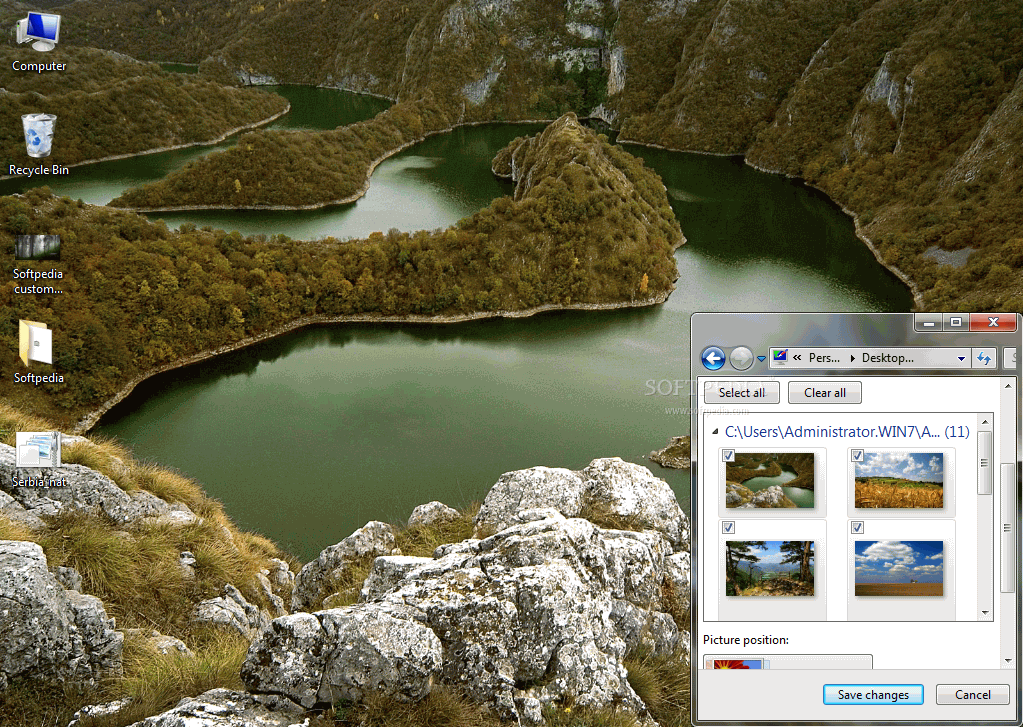
Task: Click the outer window scroll down arrow
Action: point(1008,661)
